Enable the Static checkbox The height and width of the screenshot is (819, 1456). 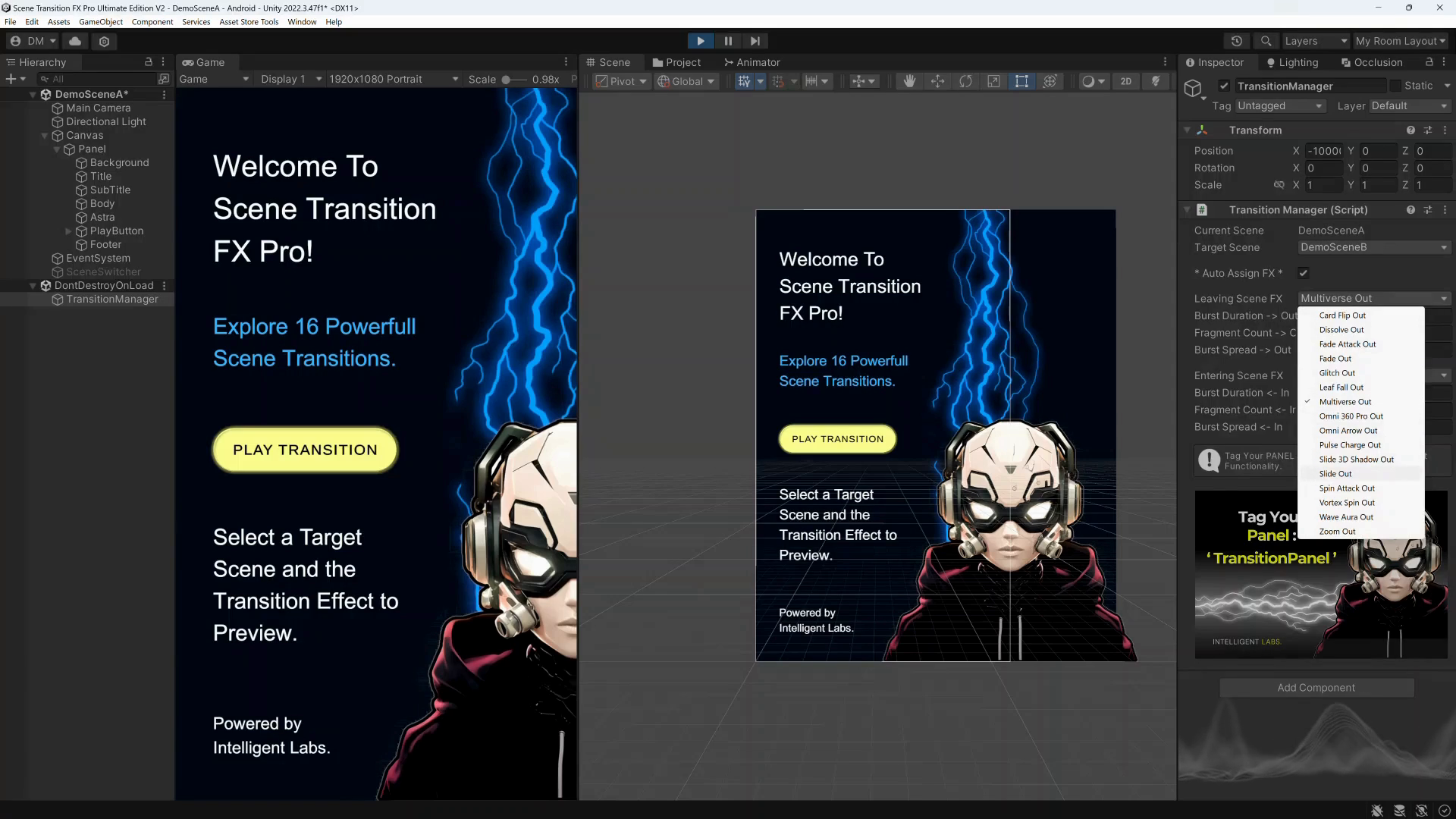coord(1395,86)
